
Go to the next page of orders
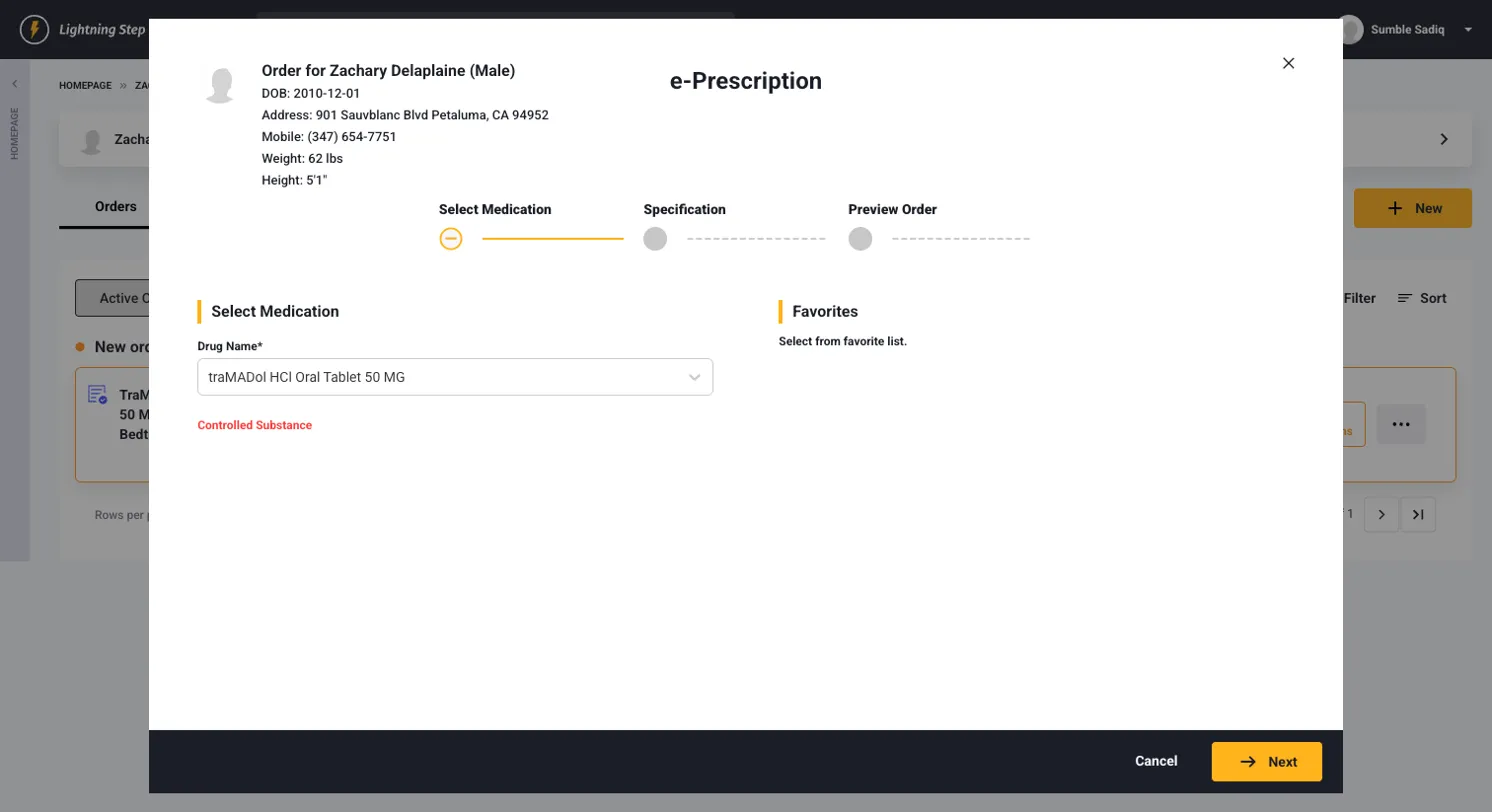[1381, 514]
